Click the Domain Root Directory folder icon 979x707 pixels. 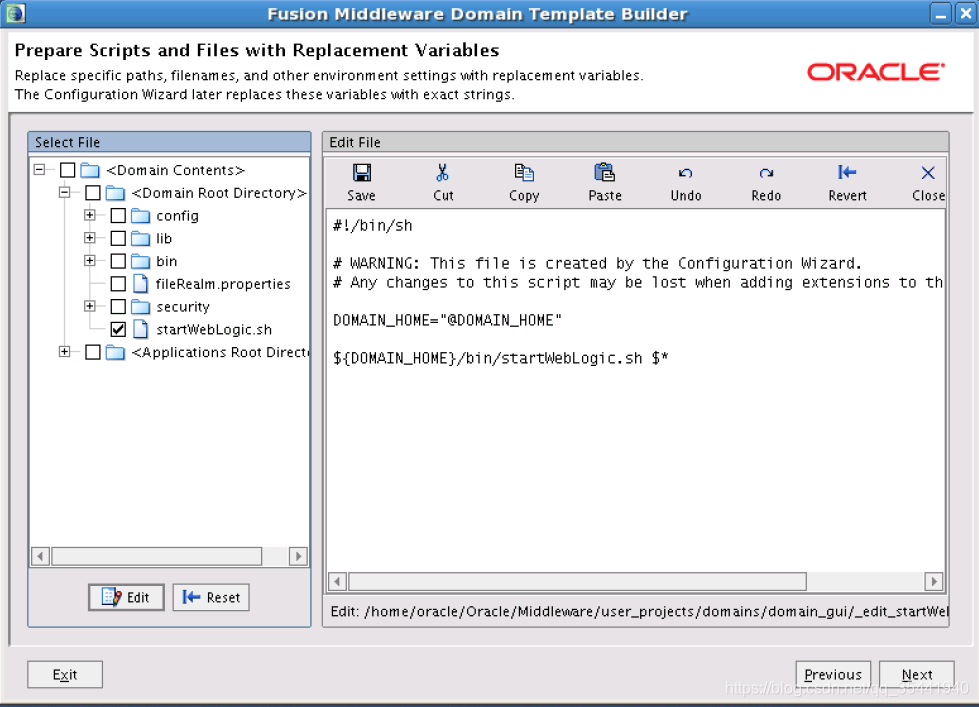[116, 193]
